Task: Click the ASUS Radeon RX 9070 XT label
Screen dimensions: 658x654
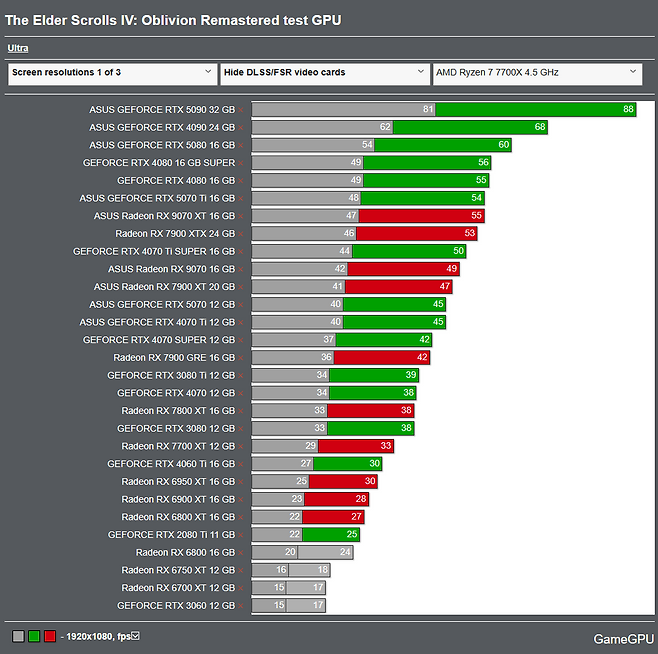Action: tap(164, 216)
